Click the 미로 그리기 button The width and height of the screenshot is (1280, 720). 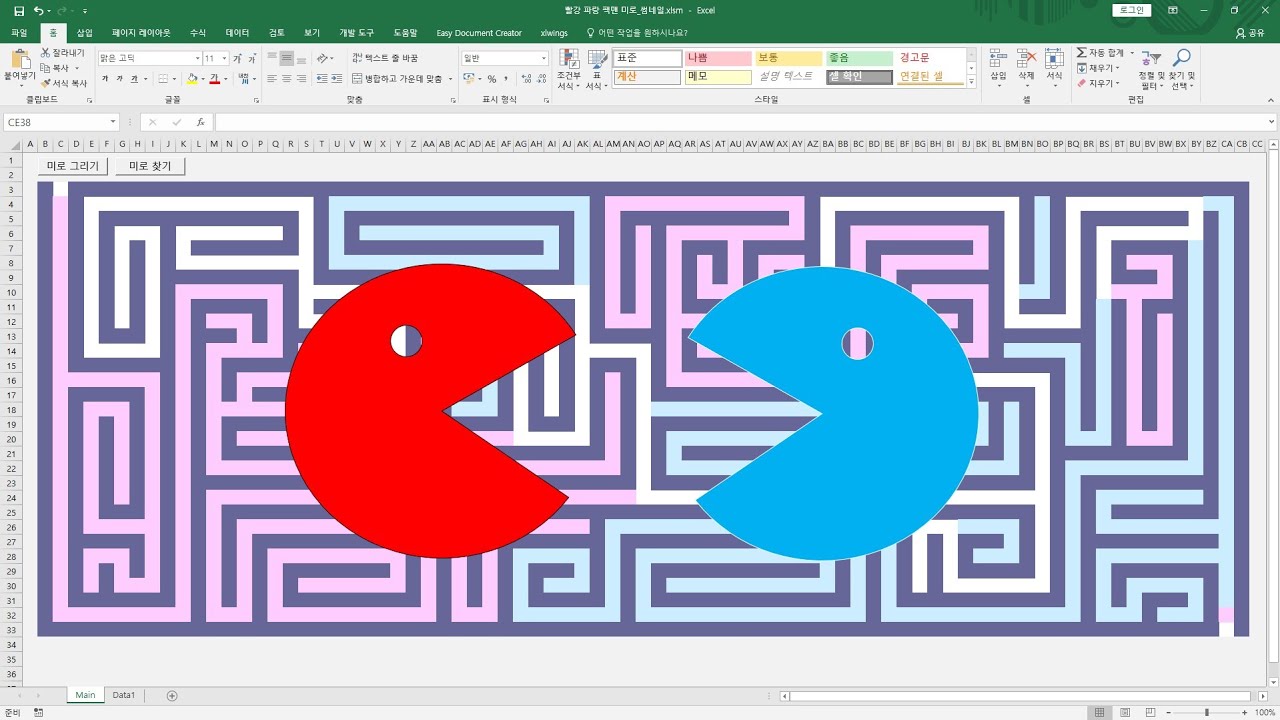[73, 166]
